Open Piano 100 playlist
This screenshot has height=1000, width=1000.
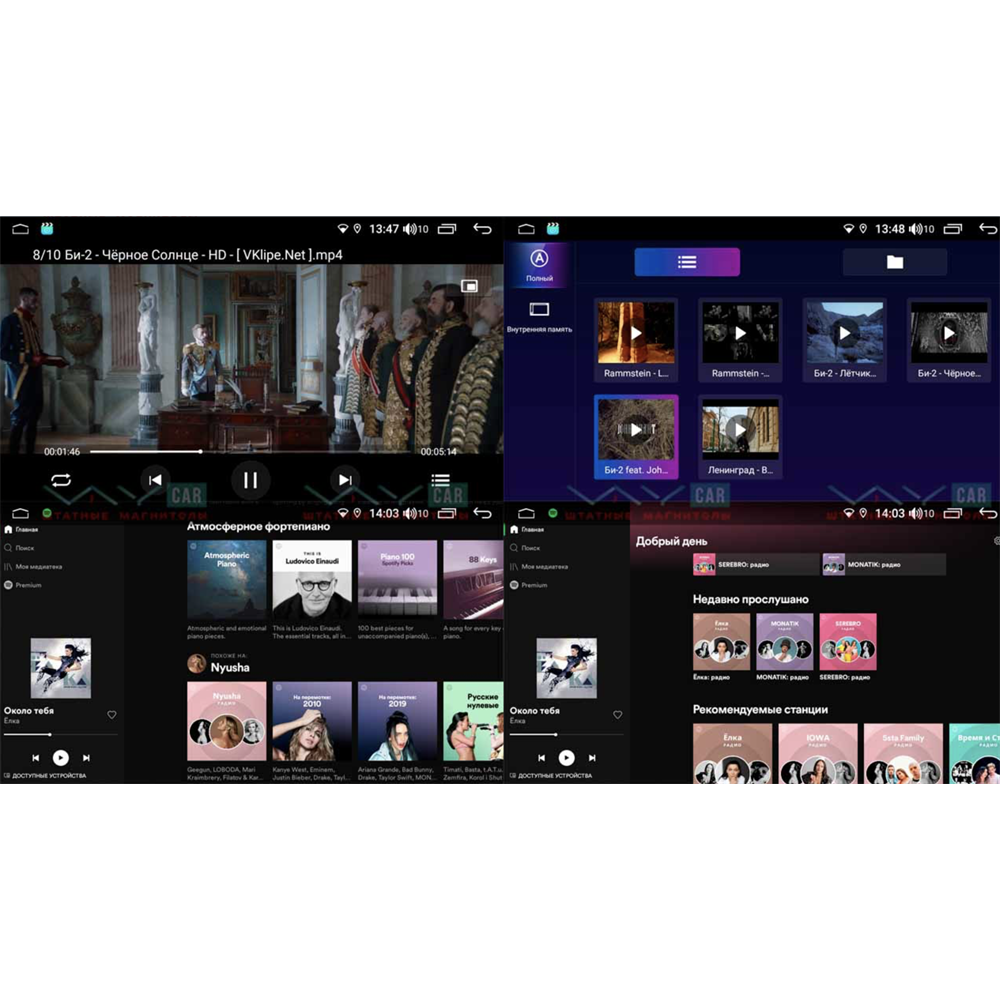pos(397,590)
